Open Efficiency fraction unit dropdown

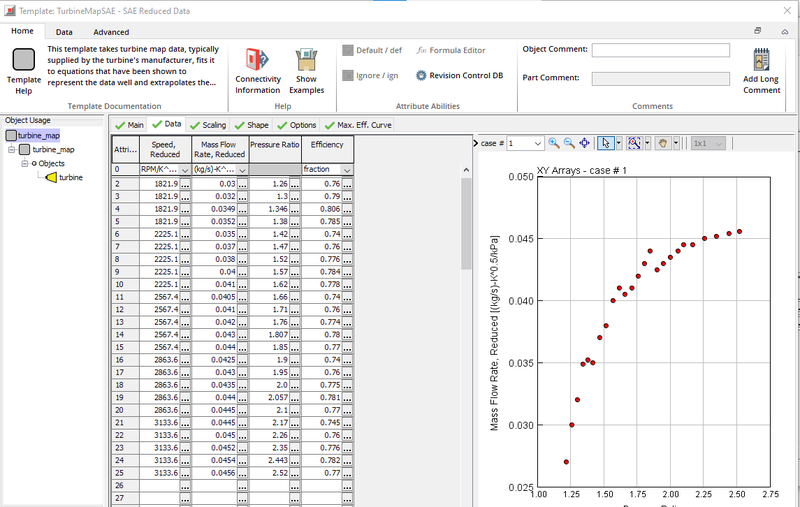click(347, 170)
